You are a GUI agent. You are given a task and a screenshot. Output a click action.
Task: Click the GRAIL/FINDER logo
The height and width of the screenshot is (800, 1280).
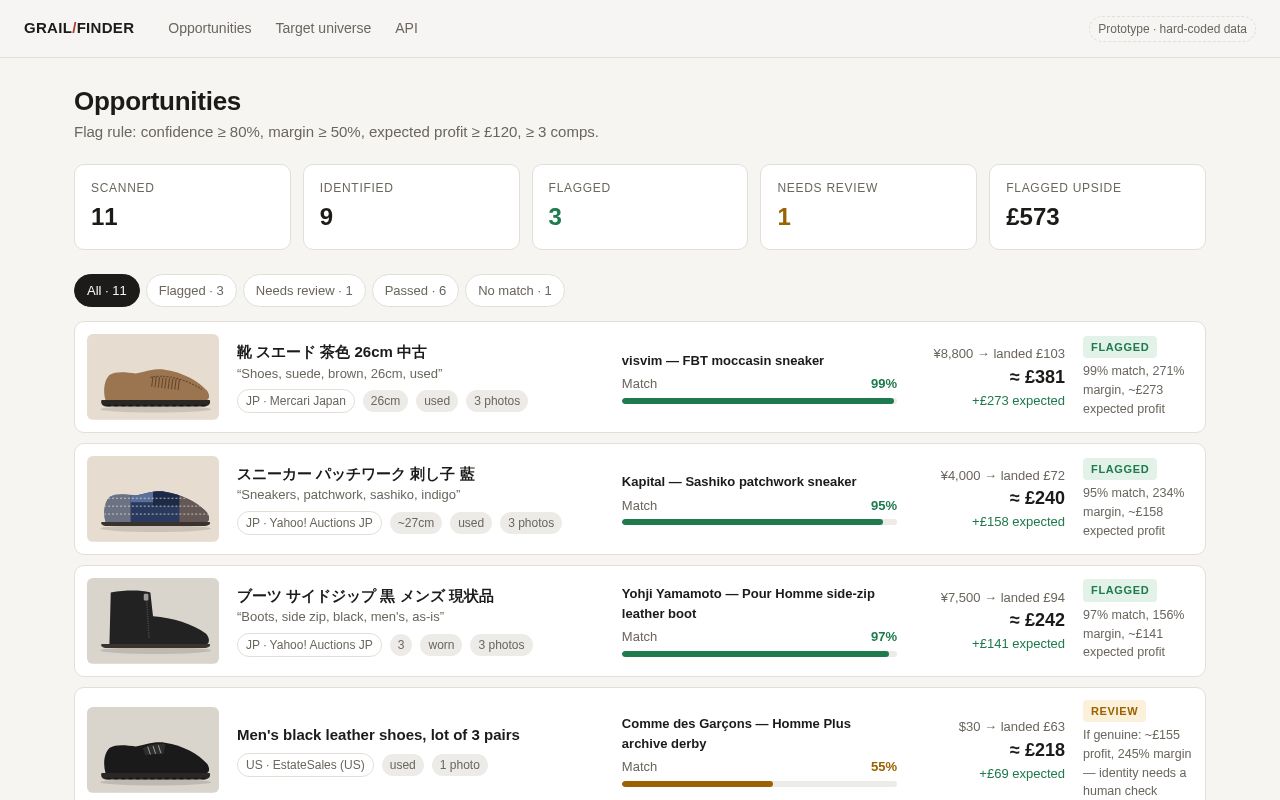coord(79,28)
